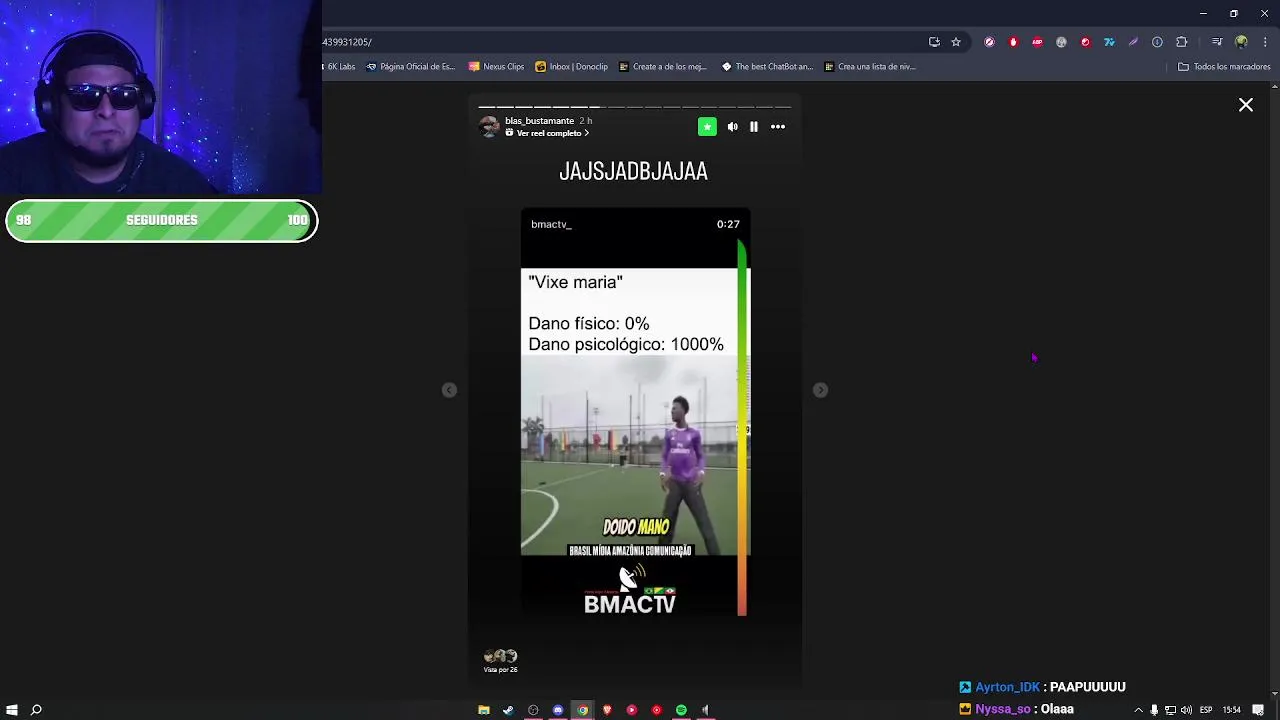
Task: Open story viewers list 'Vista por 26'
Action: [500, 661]
